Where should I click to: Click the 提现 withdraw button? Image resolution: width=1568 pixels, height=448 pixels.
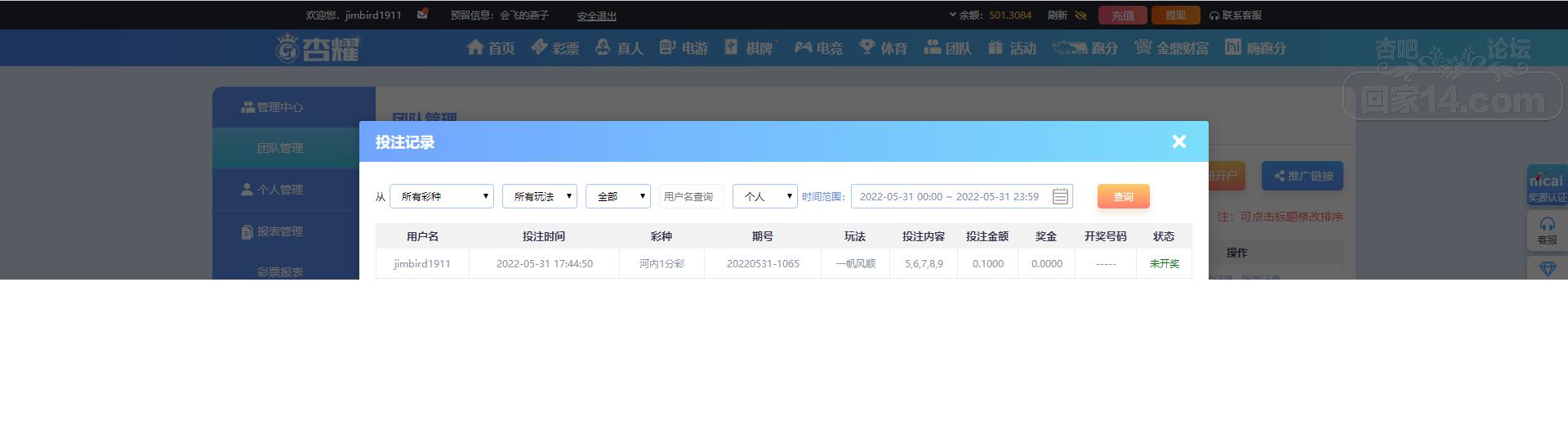[1175, 15]
